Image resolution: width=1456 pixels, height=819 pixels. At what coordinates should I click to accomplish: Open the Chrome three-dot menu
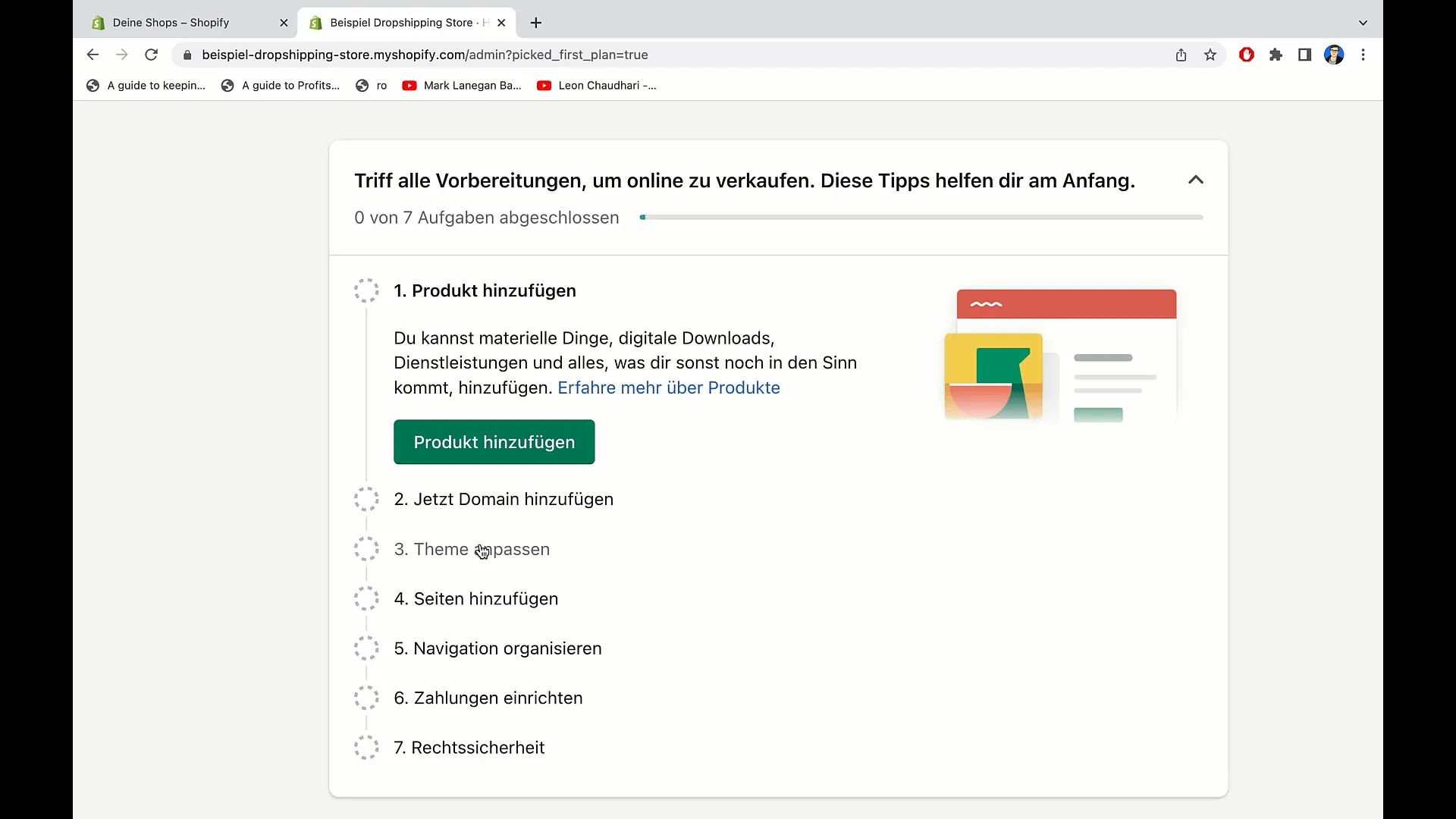[x=1363, y=55]
